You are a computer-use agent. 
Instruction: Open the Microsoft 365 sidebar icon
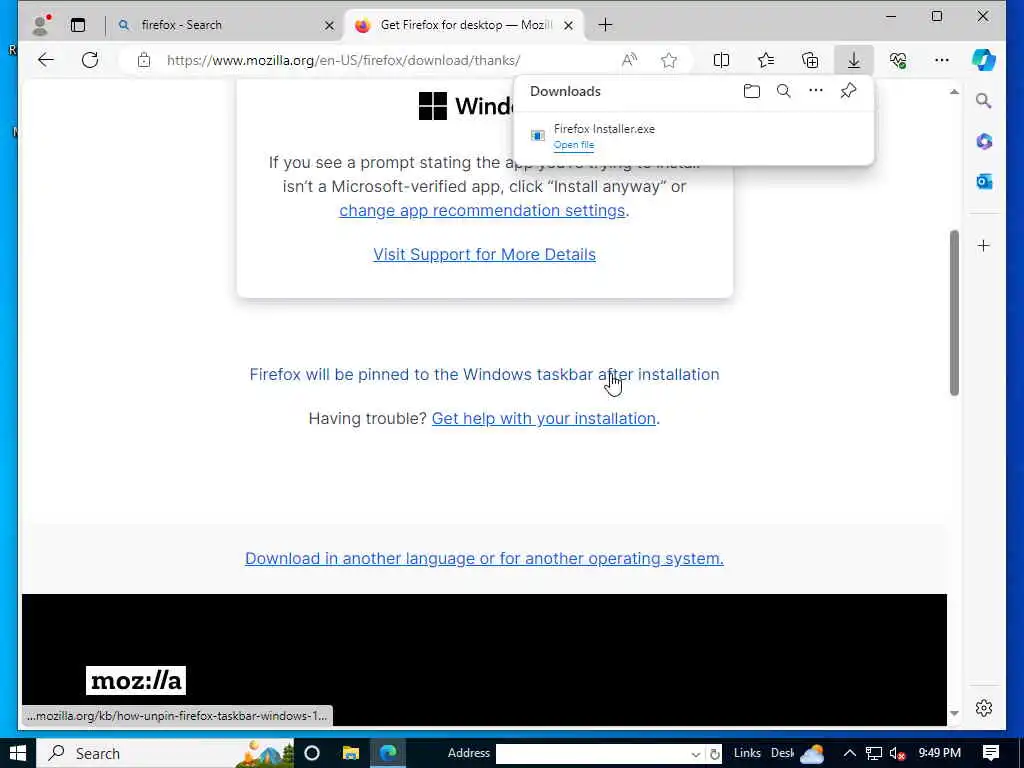(984, 141)
